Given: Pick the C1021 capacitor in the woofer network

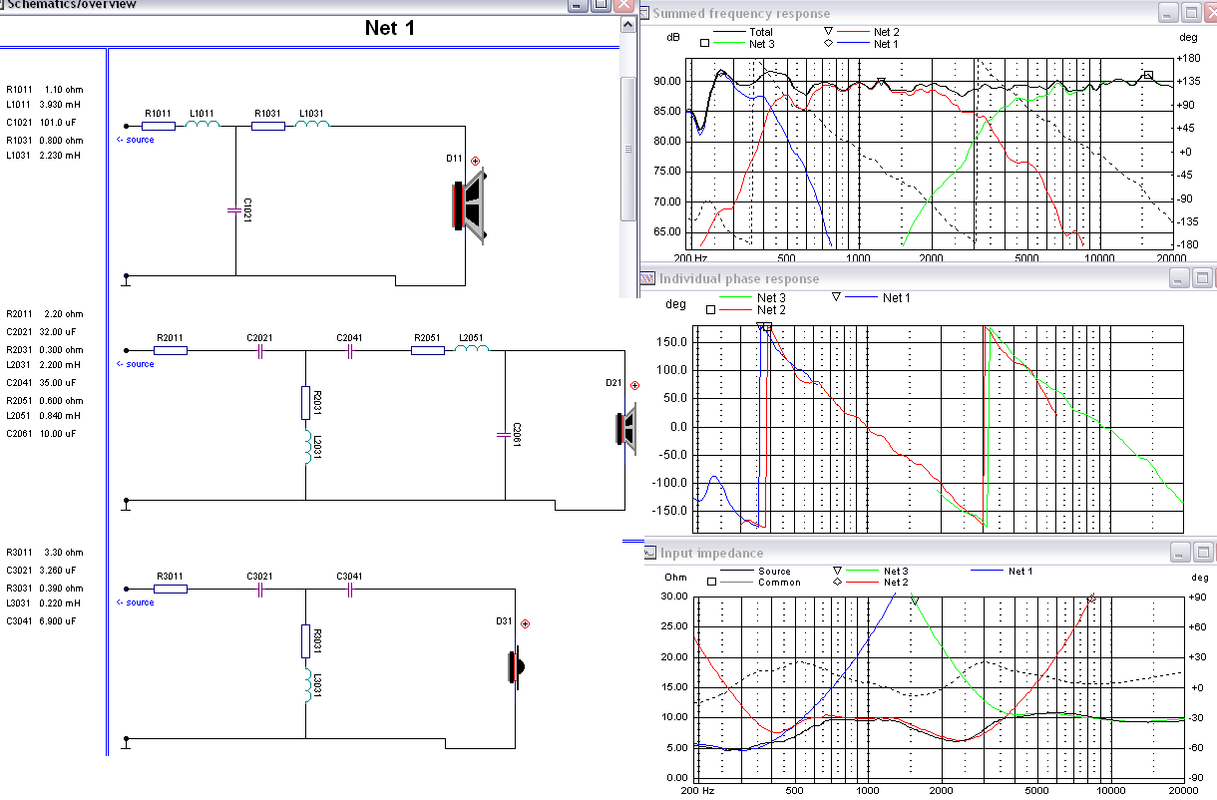Looking at the screenshot, I should [236, 210].
